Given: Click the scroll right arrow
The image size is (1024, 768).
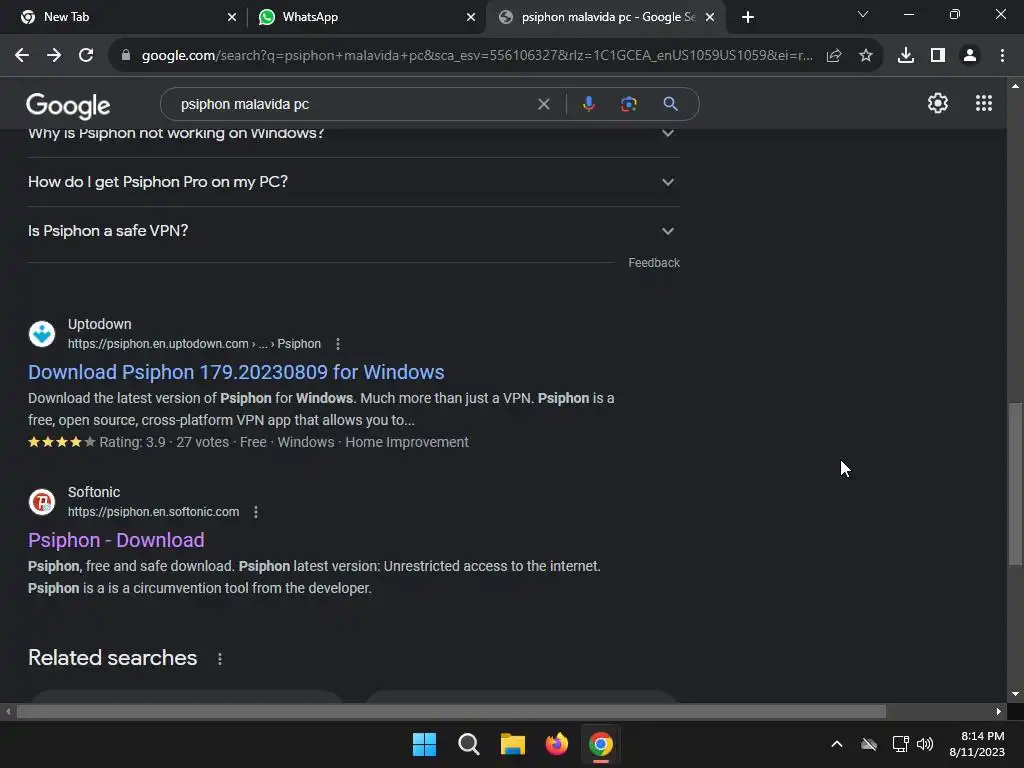Looking at the screenshot, I should pos(999,711).
